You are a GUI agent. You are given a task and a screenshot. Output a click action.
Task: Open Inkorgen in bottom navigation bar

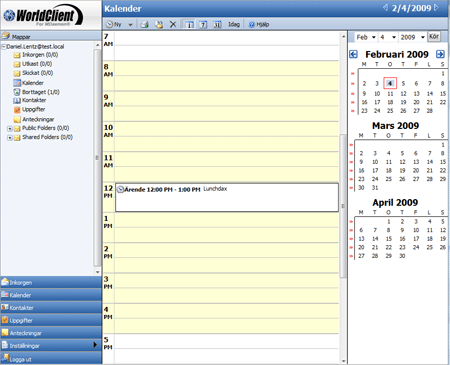[x=51, y=282]
